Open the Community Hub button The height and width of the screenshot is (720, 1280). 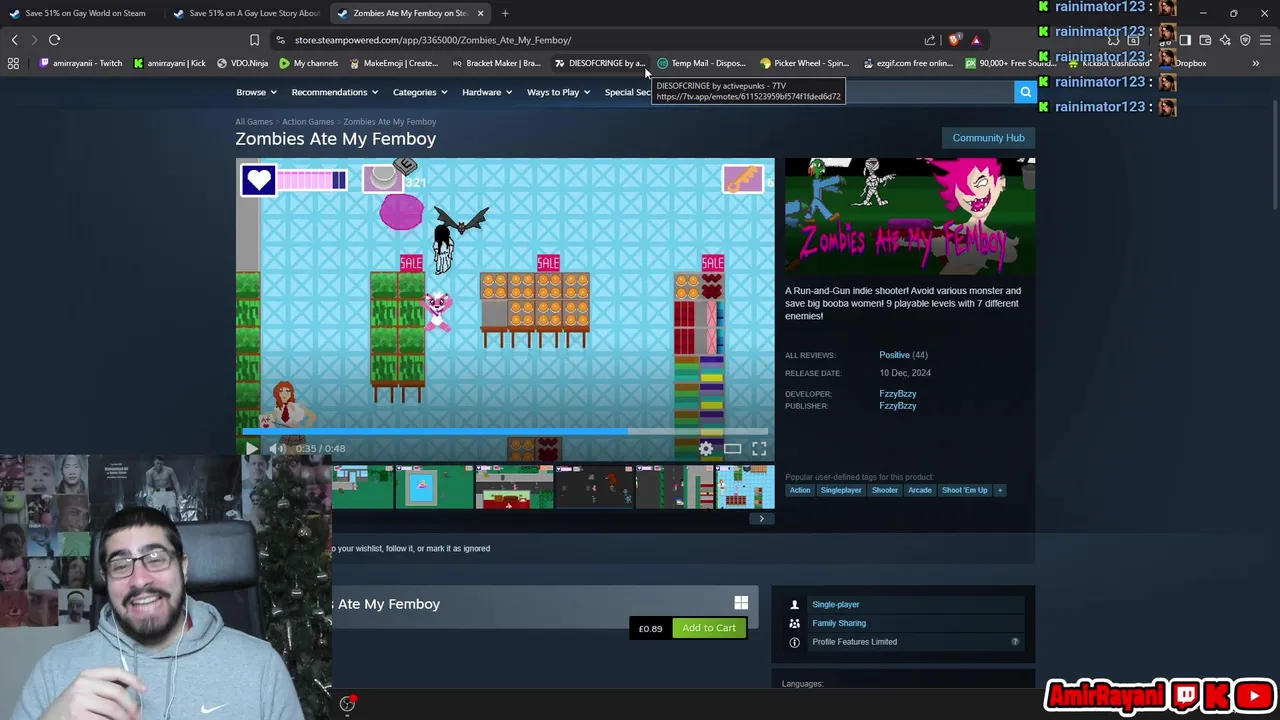pyautogui.click(x=988, y=138)
